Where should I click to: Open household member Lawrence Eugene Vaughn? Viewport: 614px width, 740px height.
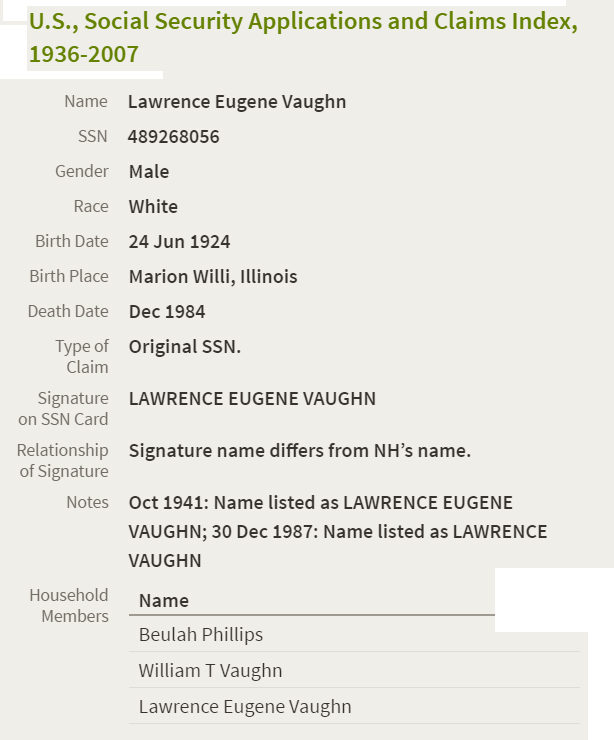(245, 707)
